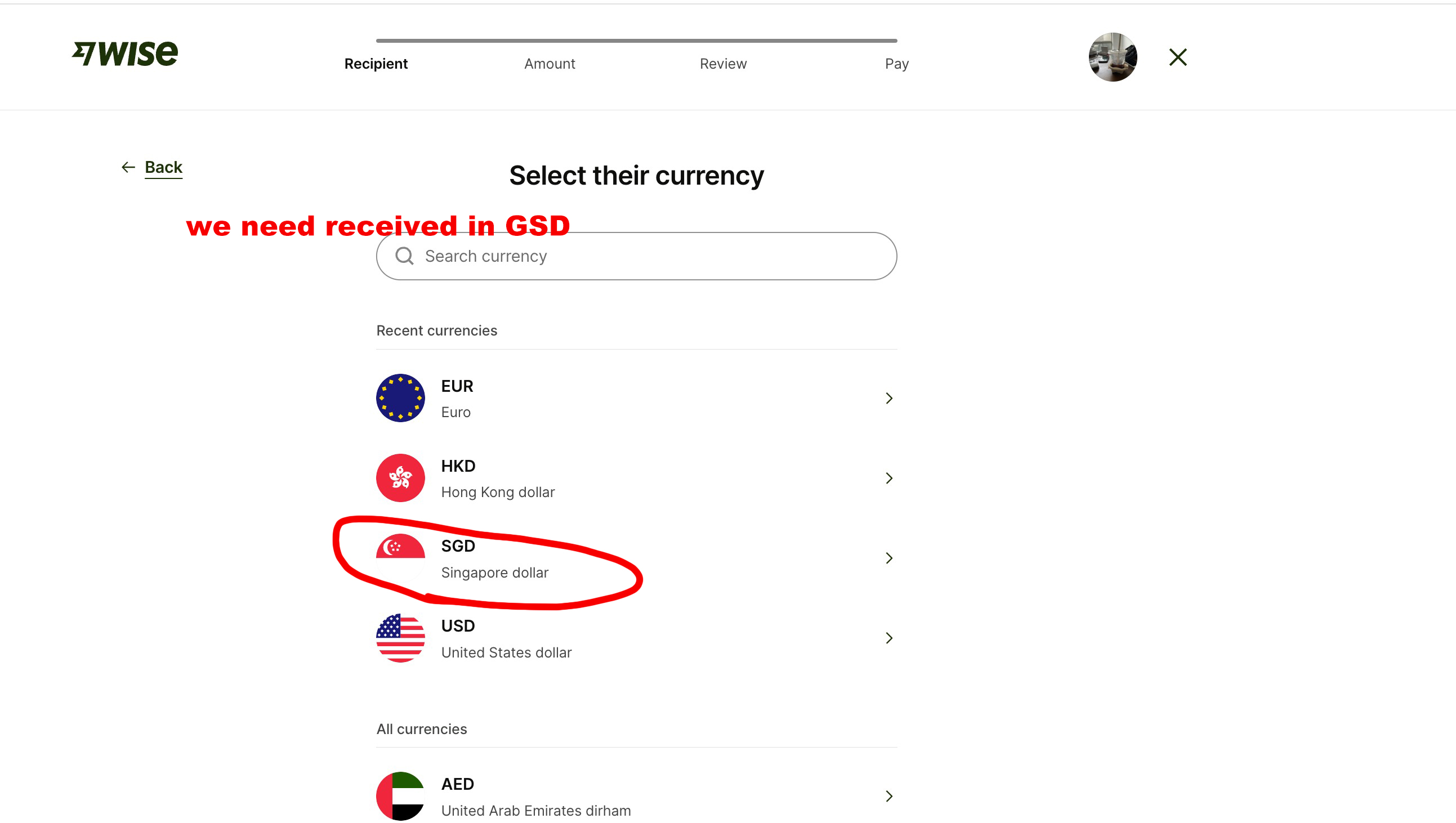1456x823 pixels.
Task: Click the Euro flag icon
Action: (400, 398)
